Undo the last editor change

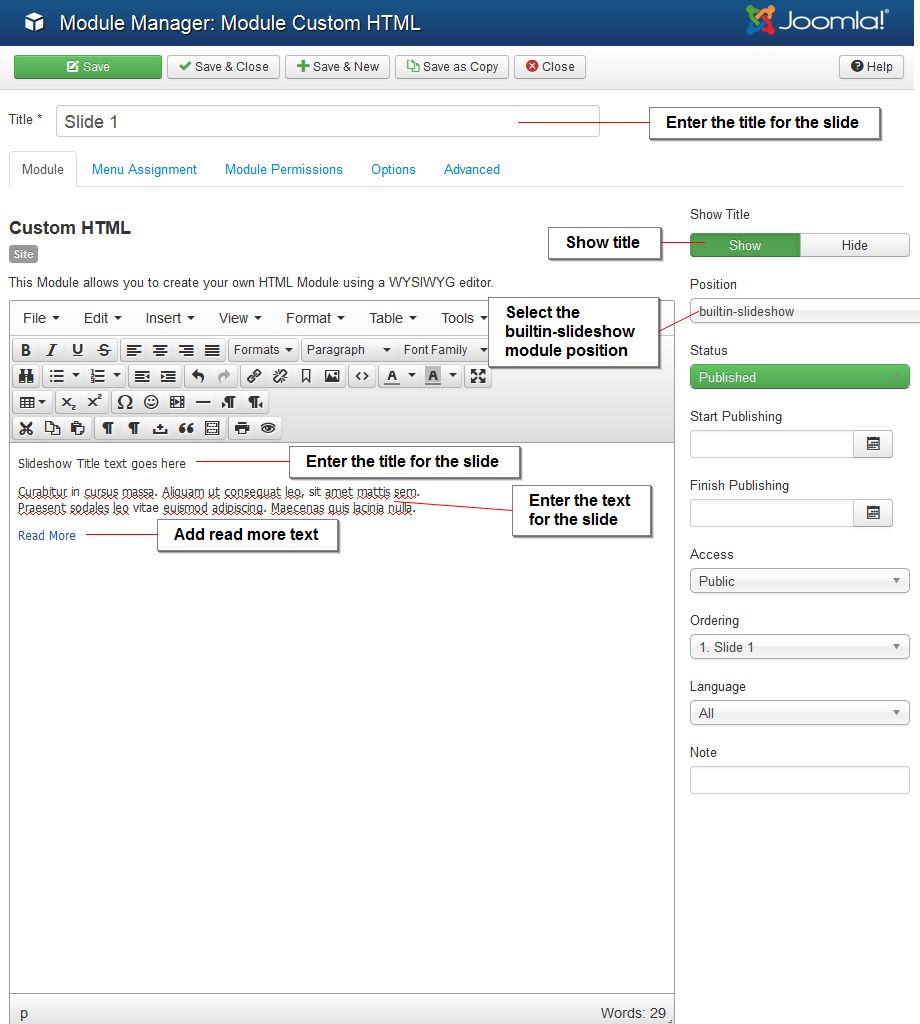pos(199,376)
